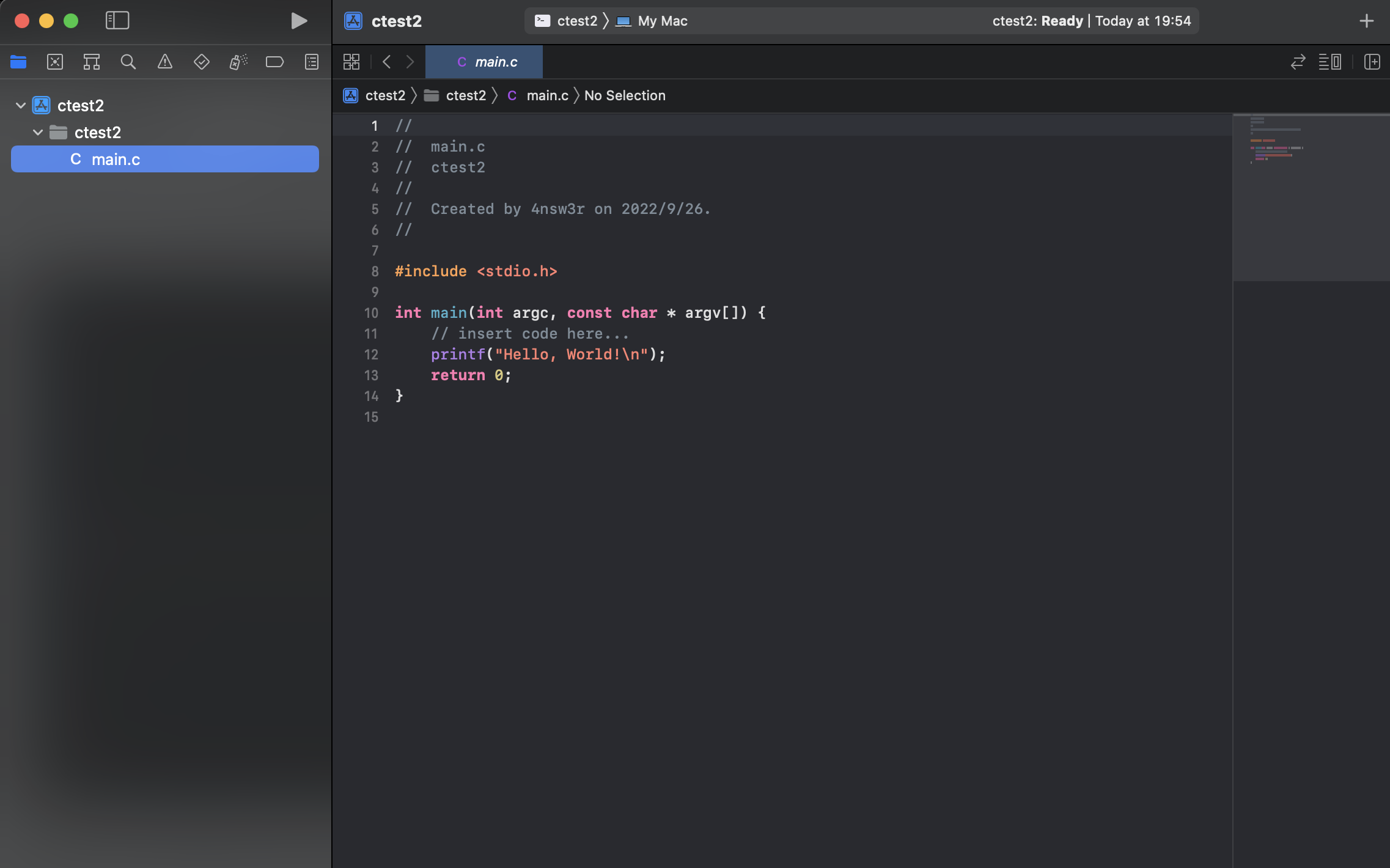Open the Find navigator magnifier icon

128,62
